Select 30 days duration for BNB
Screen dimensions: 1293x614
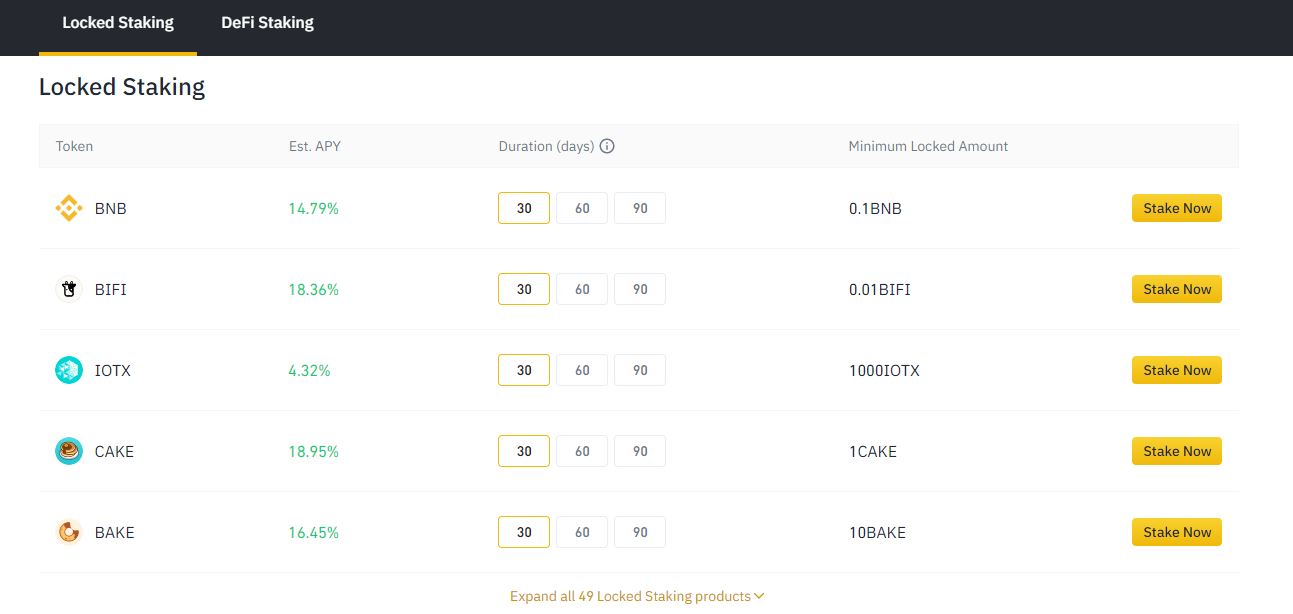tap(524, 208)
